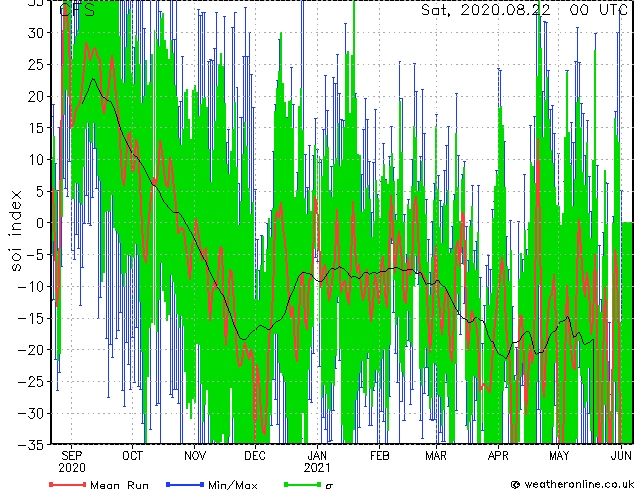Viewport: 634px width, 490px height.
Task: Click the 'APR' month axis label
Action: click(x=498, y=456)
